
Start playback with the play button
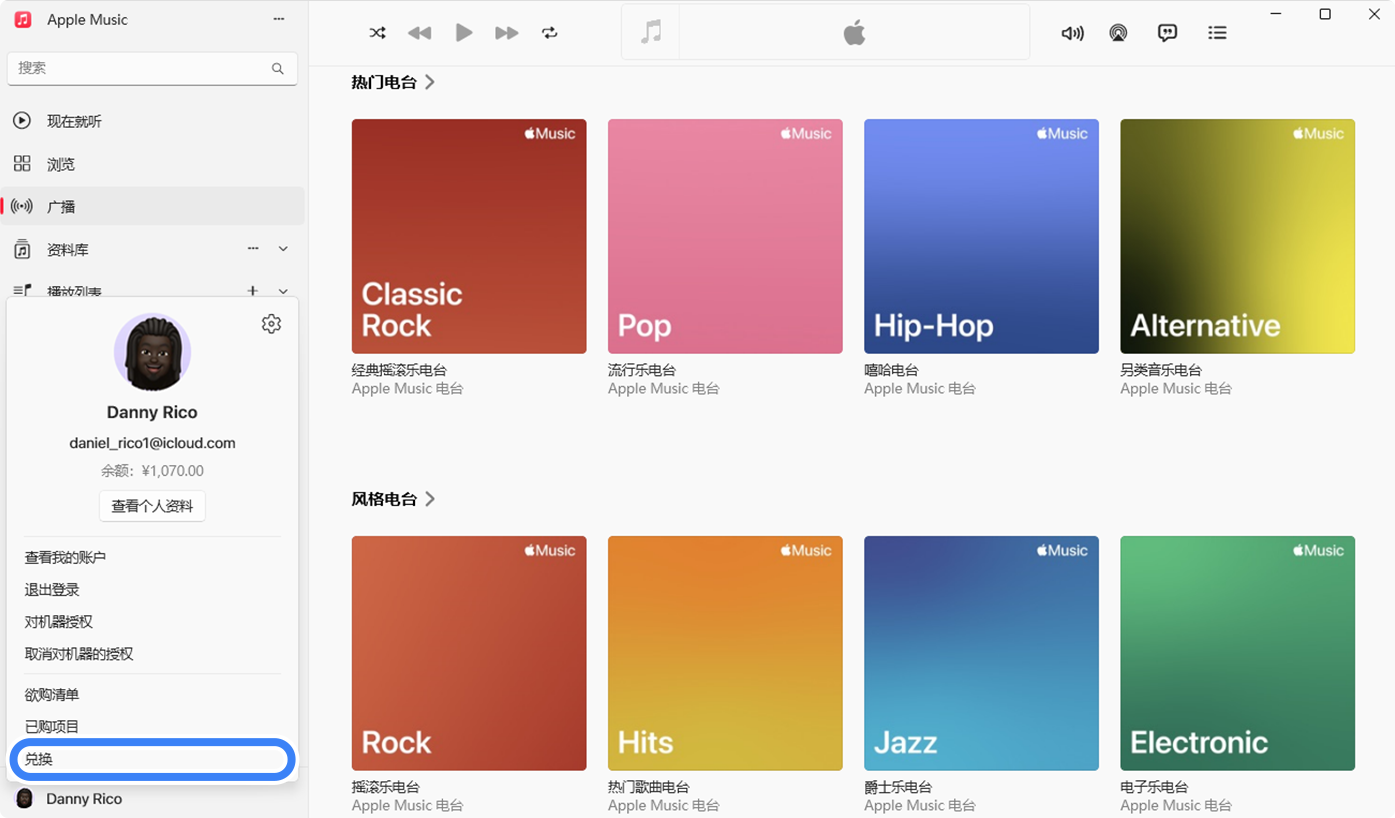(463, 33)
